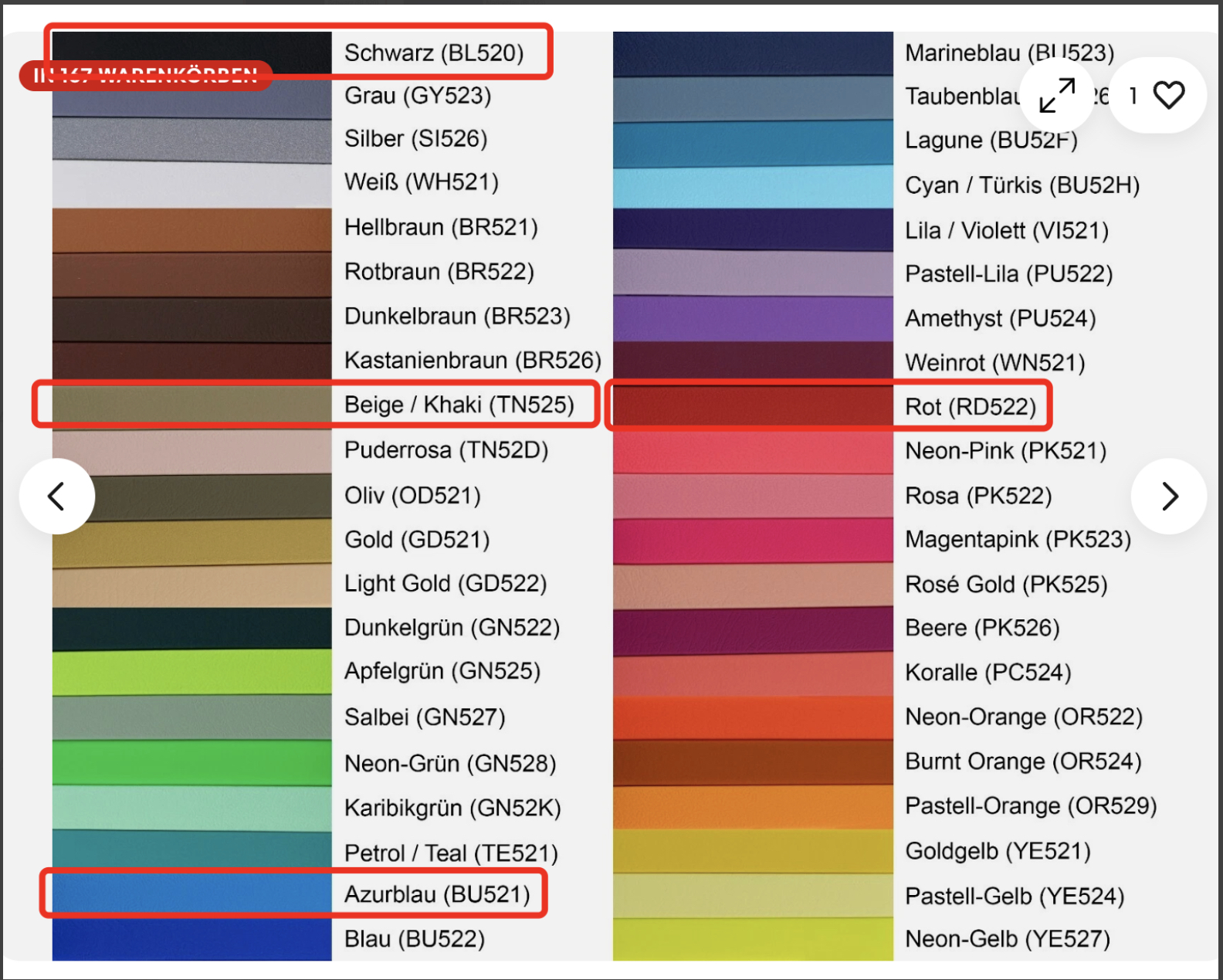Pick the Neon-Grün color strip
The height and width of the screenshot is (980, 1223).
[192, 763]
